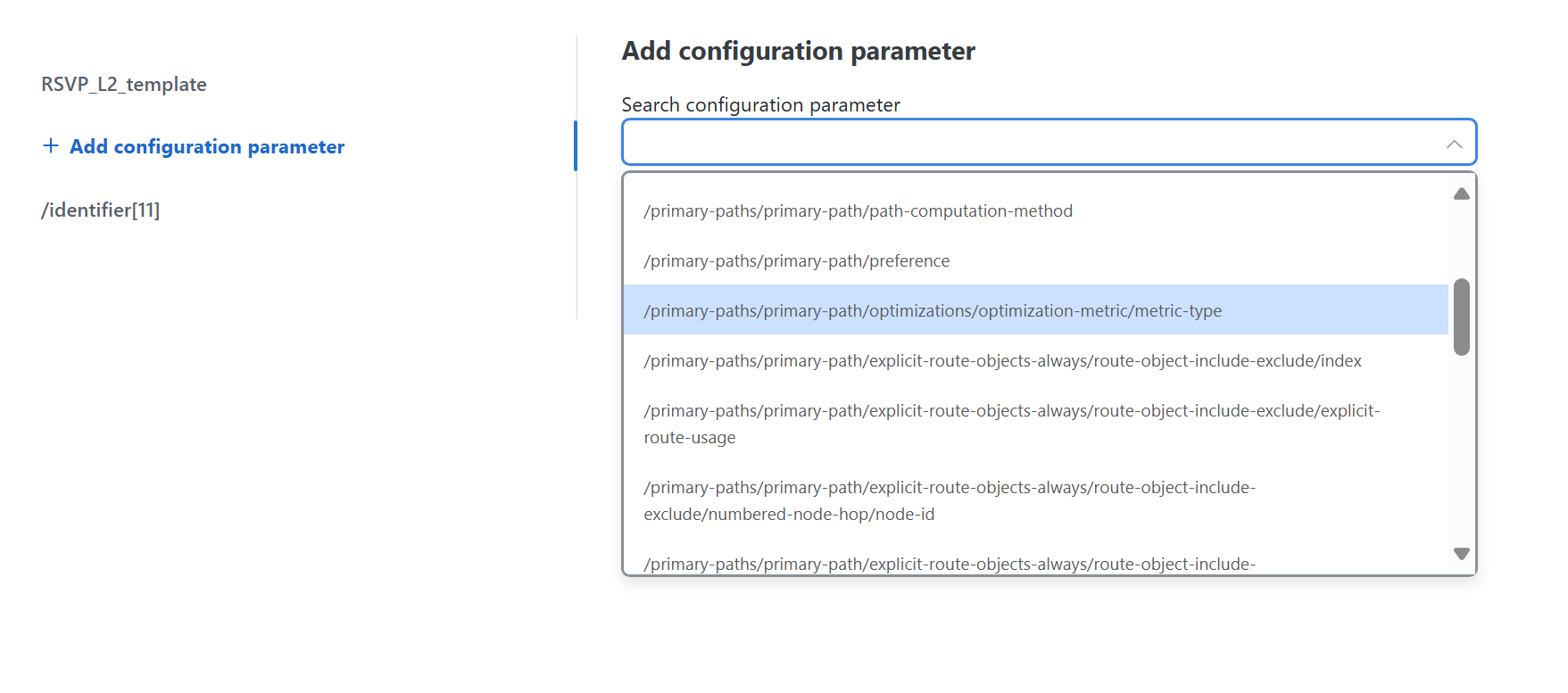This screenshot has height=693, width=1568.
Task: Select the /identifier[11] sidebar entry
Action: click(x=101, y=210)
